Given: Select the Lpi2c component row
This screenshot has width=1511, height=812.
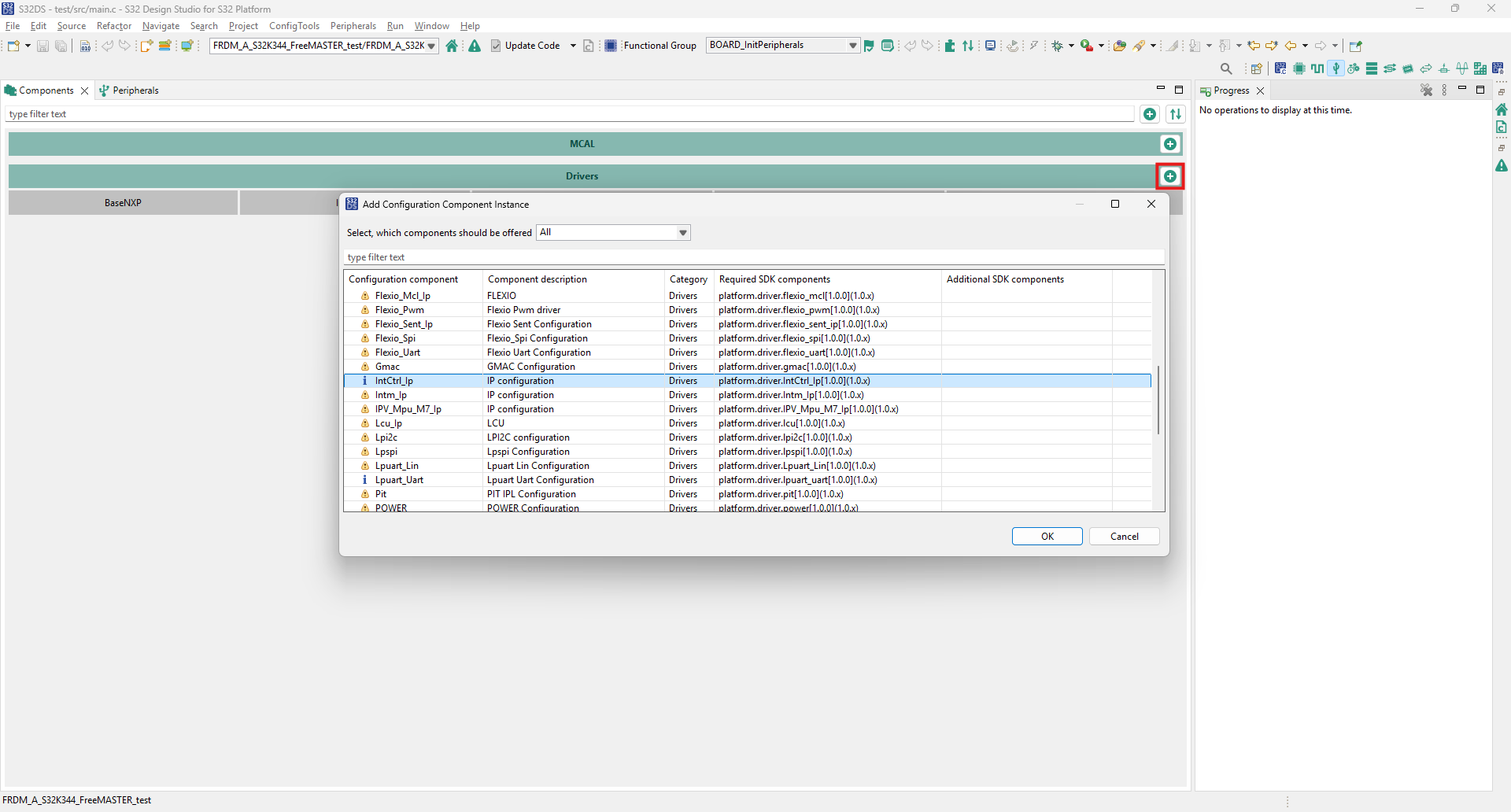Looking at the screenshot, I should [x=748, y=437].
